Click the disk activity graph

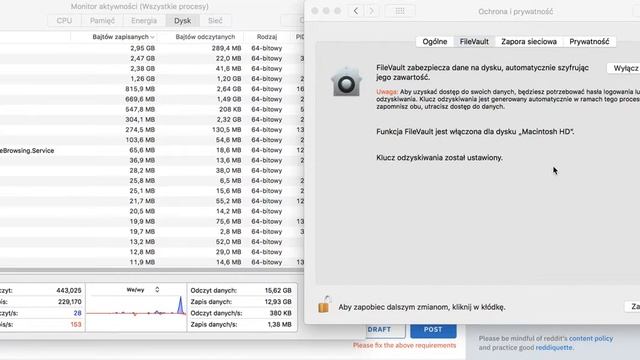click(136, 311)
